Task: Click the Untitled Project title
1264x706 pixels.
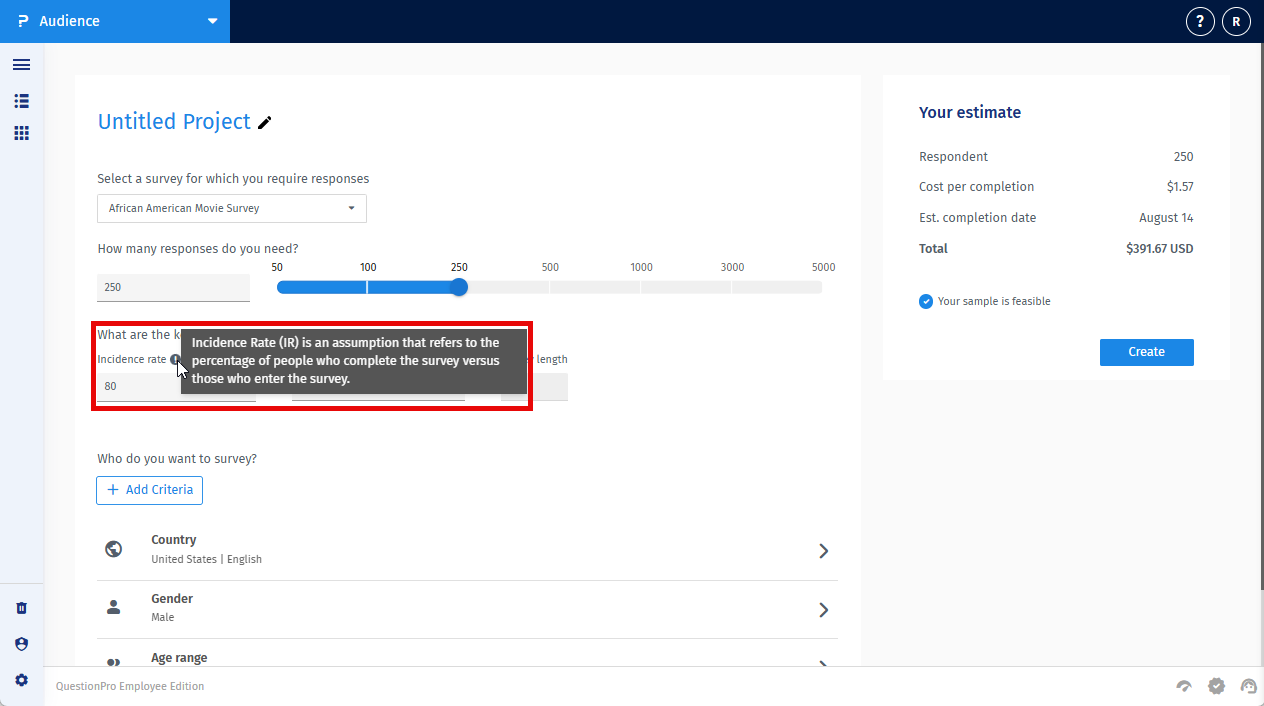Action: 174,122
